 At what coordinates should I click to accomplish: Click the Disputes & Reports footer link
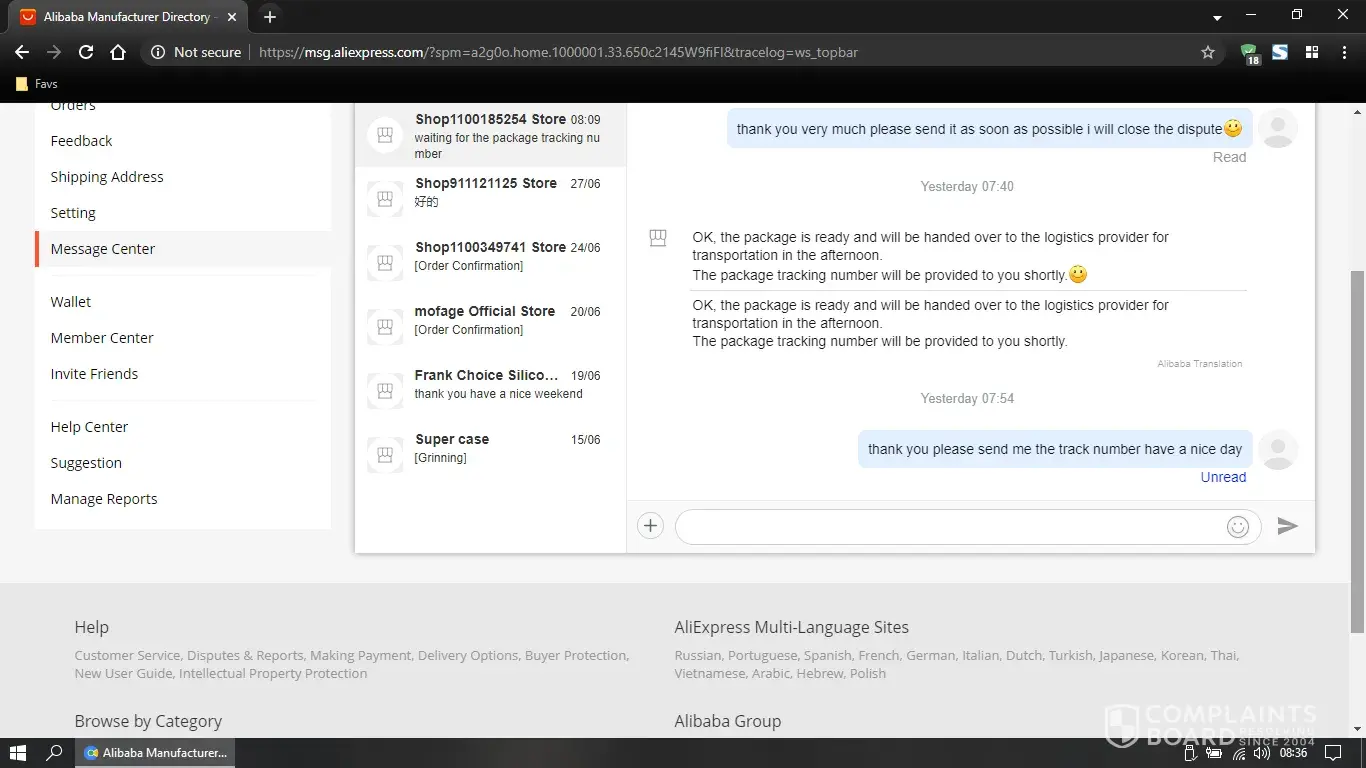(x=245, y=656)
